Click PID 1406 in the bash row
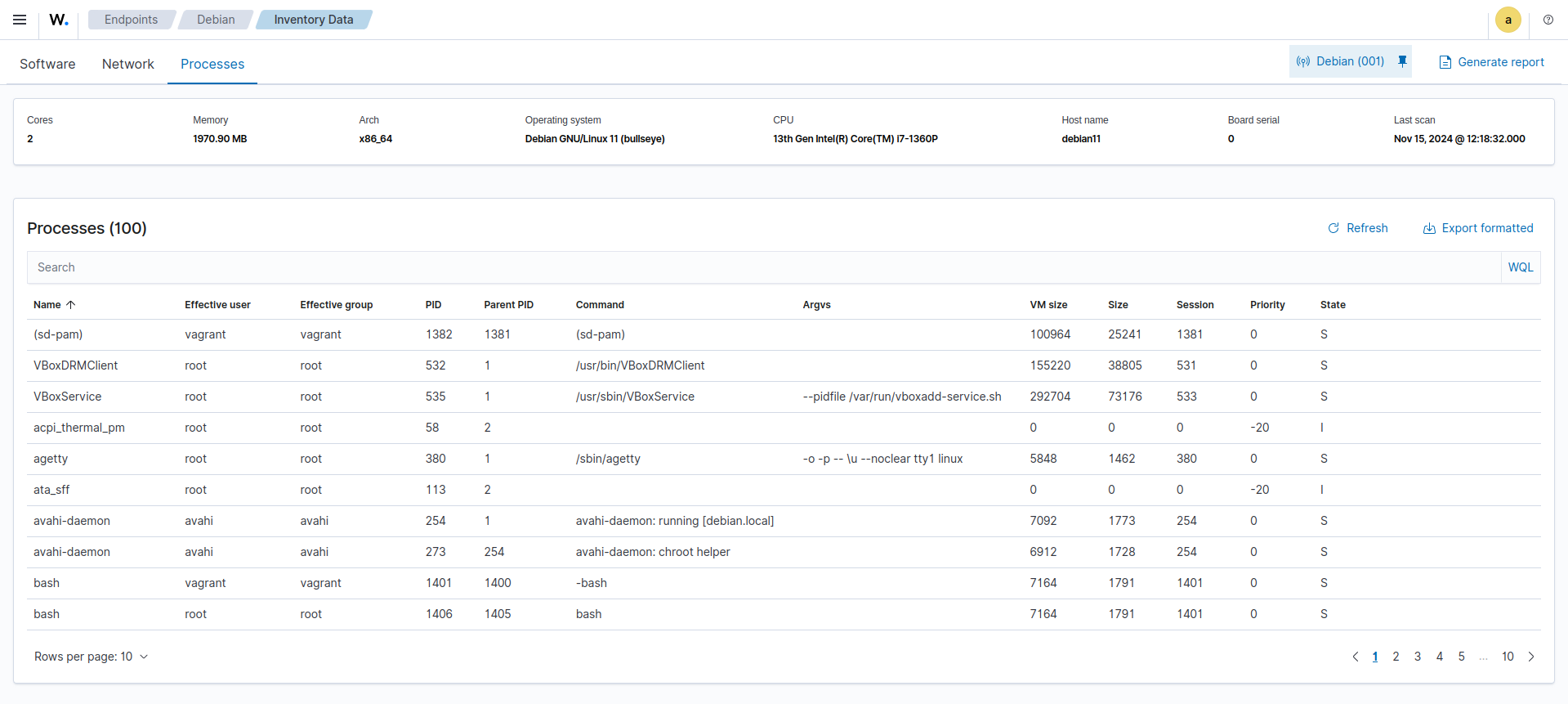1568x704 pixels. (x=439, y=614)
